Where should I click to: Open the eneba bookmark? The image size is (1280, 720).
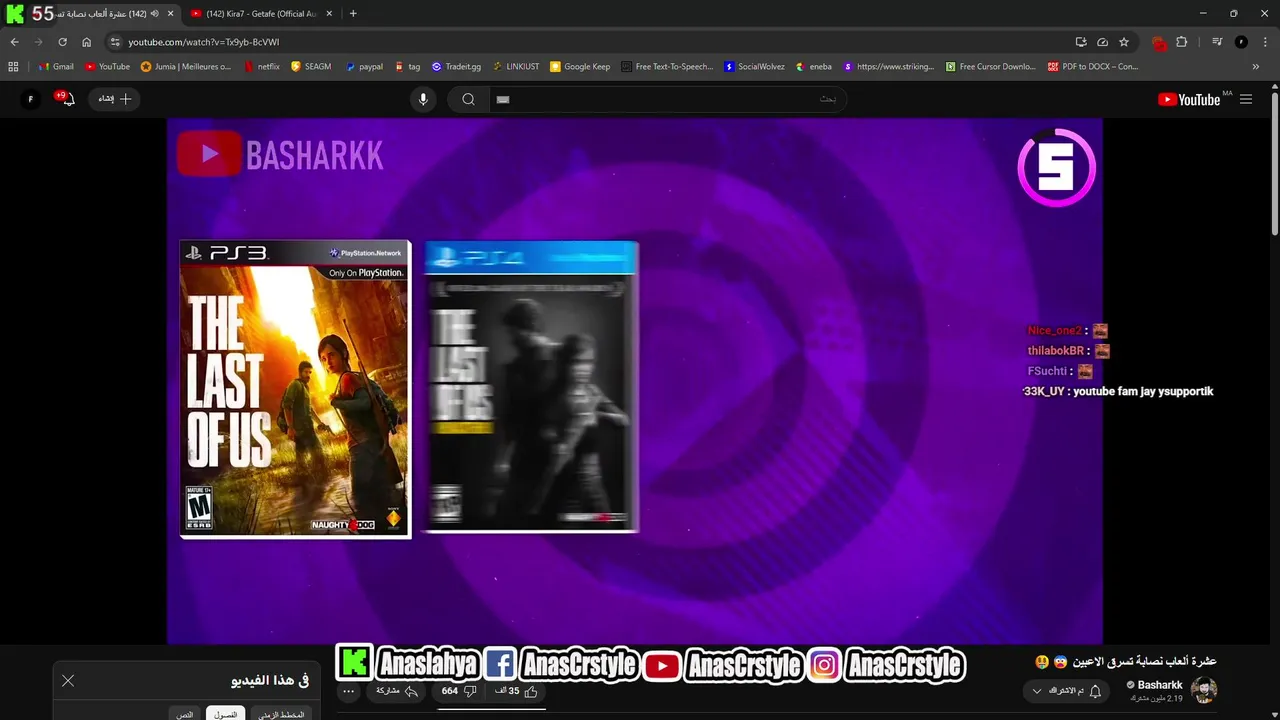[814, 67]
